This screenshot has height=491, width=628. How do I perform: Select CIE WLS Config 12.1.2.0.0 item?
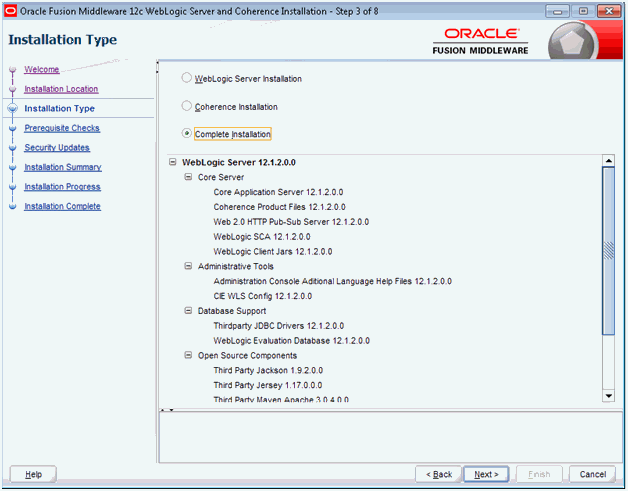coord(263,296)
